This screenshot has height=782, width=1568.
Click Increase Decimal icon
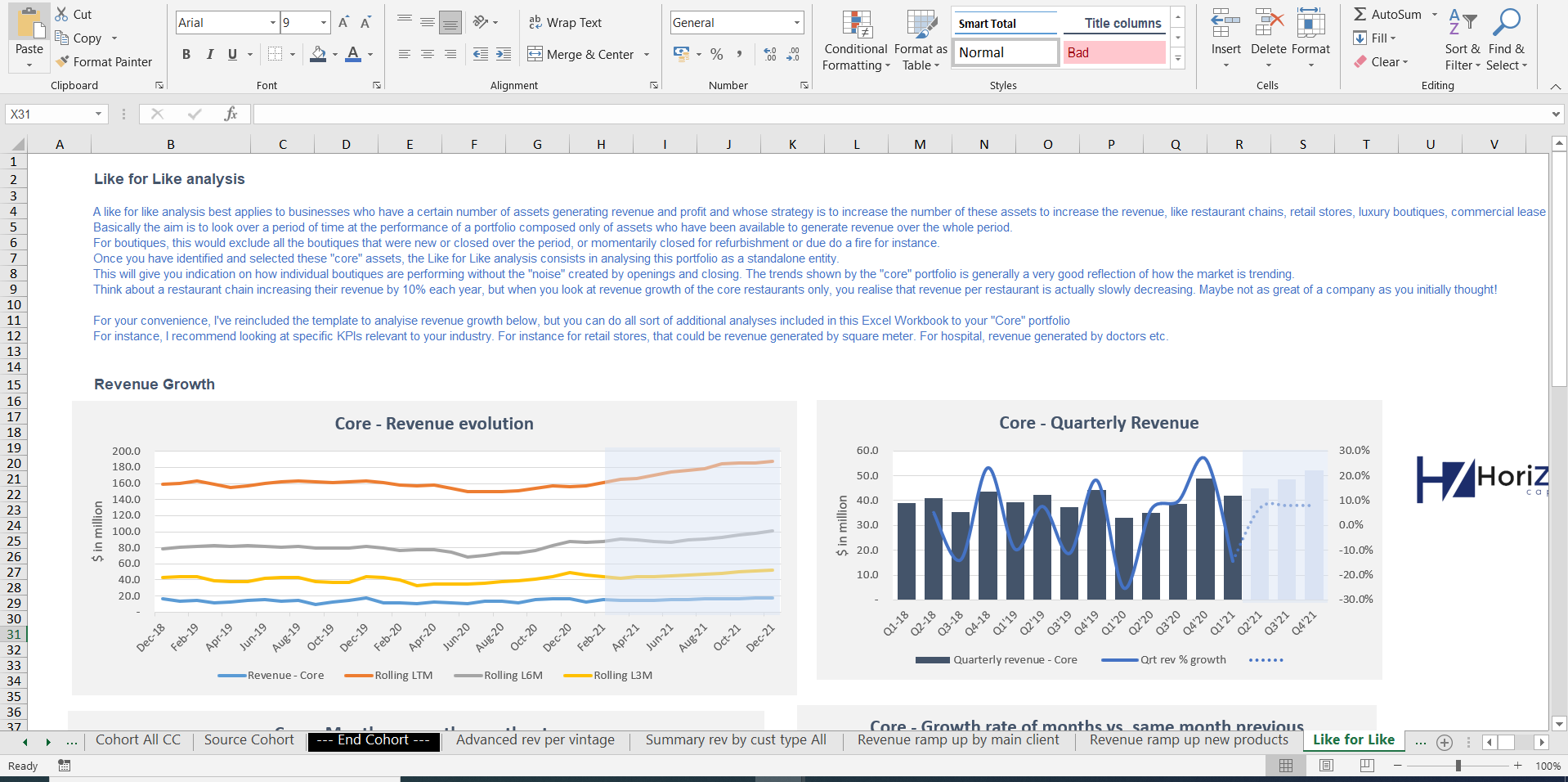[x=770, y=54]
